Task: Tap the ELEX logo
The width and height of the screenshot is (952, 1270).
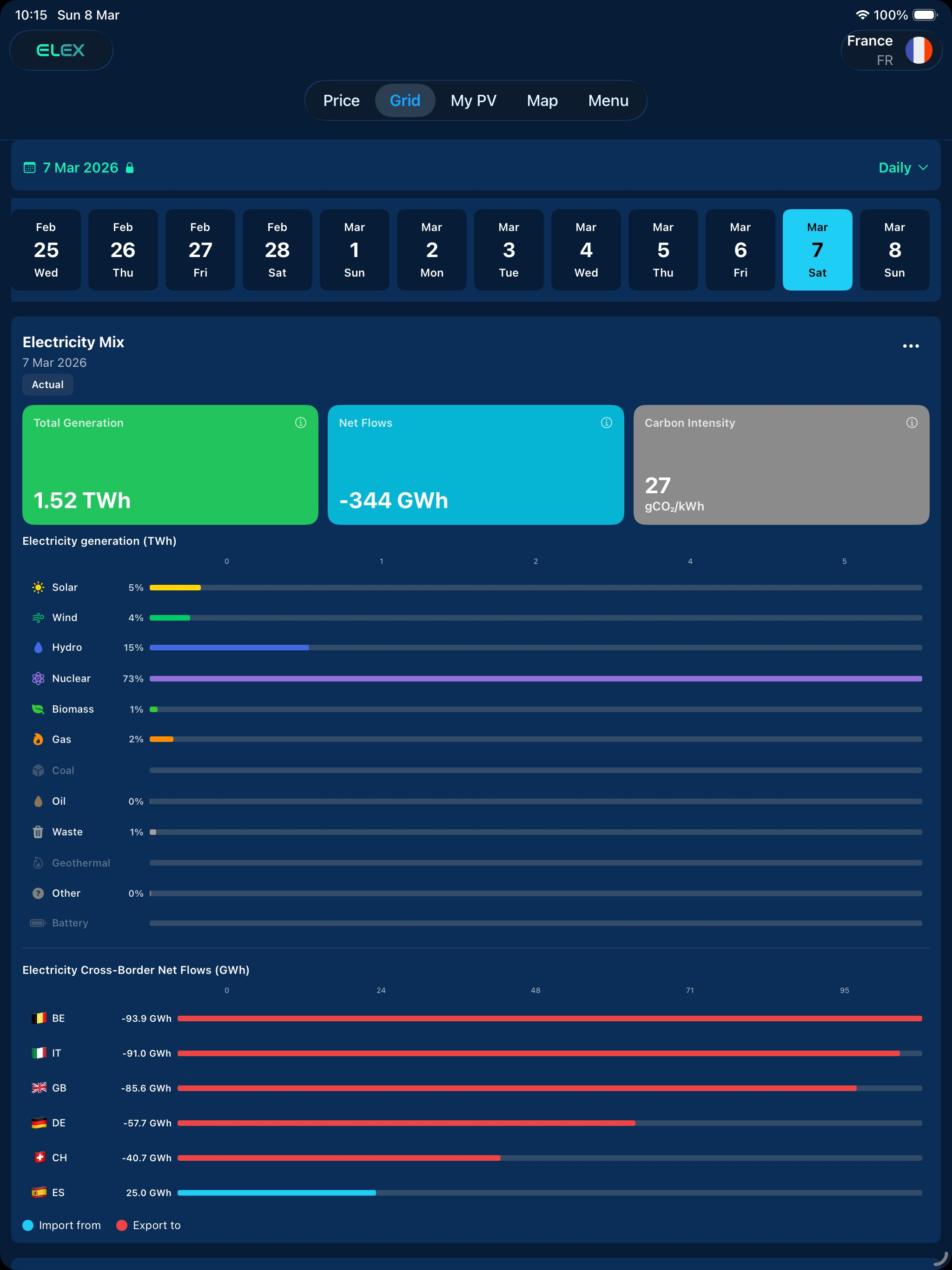Action: pyautogui.click(x=61, y=51)
